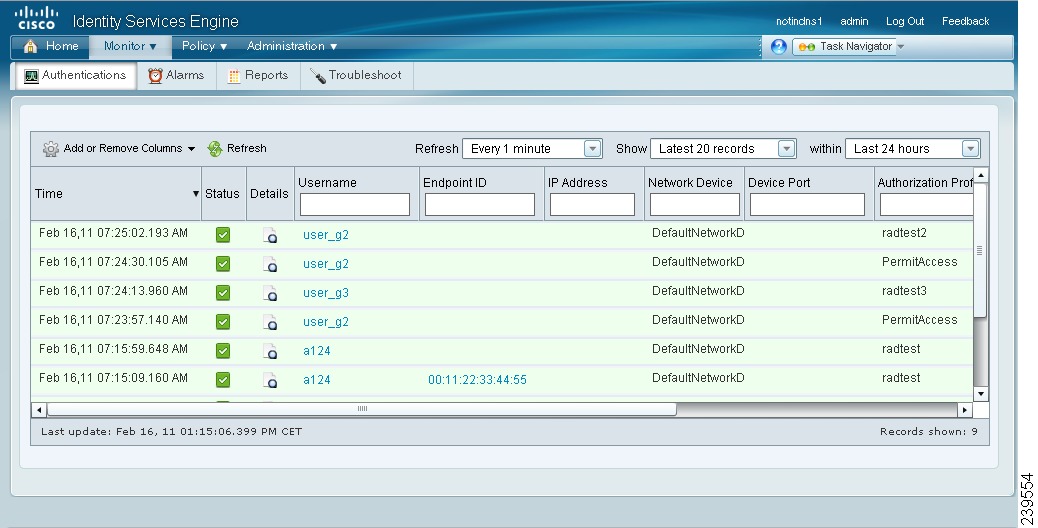The width and height of the screenshot is (1038, 528).
Task: Click the notincins1 hostname text
Action: point(799,21)
